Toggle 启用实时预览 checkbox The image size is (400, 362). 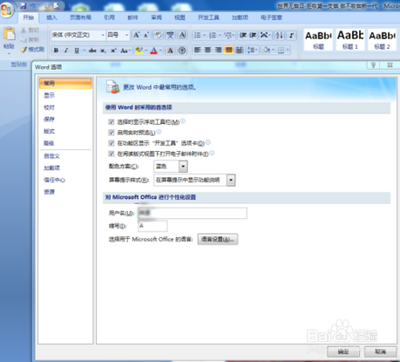(x=111, y=133)
